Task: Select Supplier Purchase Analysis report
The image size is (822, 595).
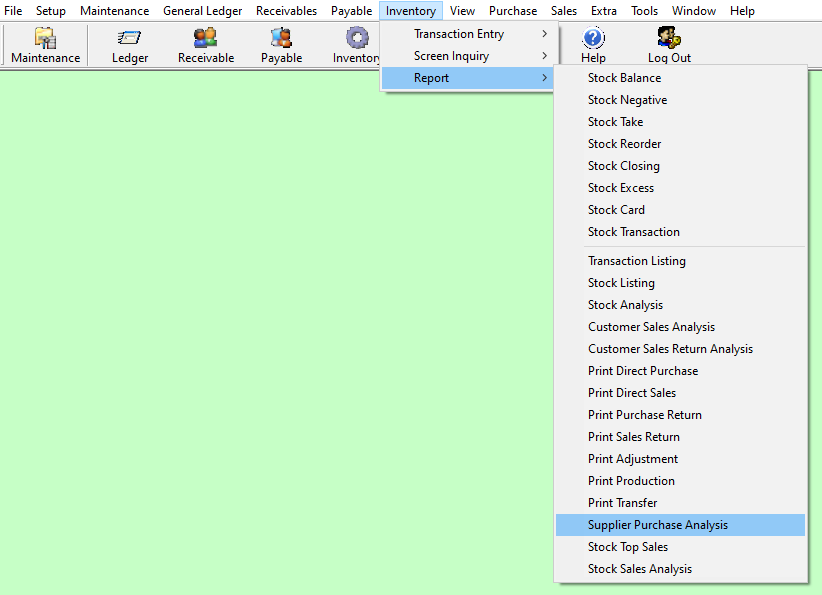Action: pyautogui.click(x=680, y=525)
